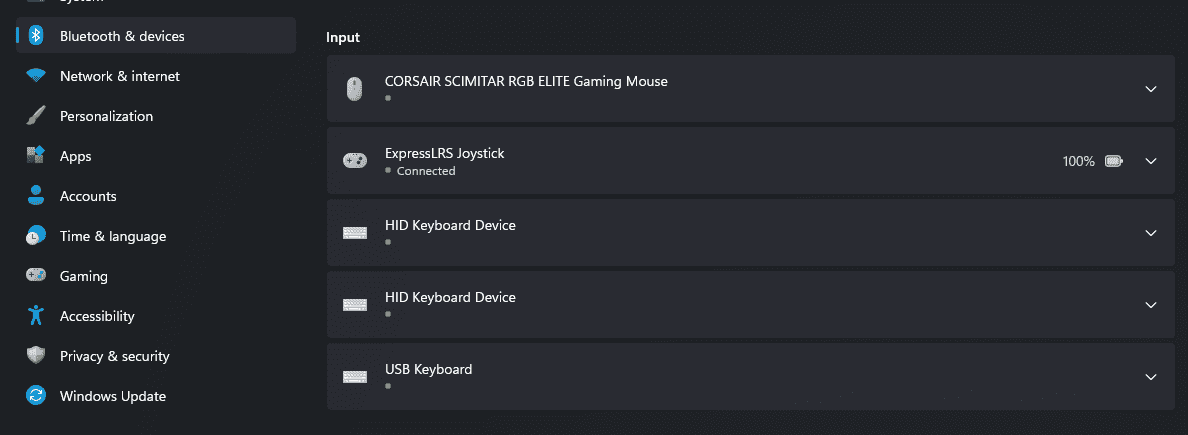The width and height of the screenshot is (1188, 435).
Task: Click the Accounts person icon
Action: (36, 196)
